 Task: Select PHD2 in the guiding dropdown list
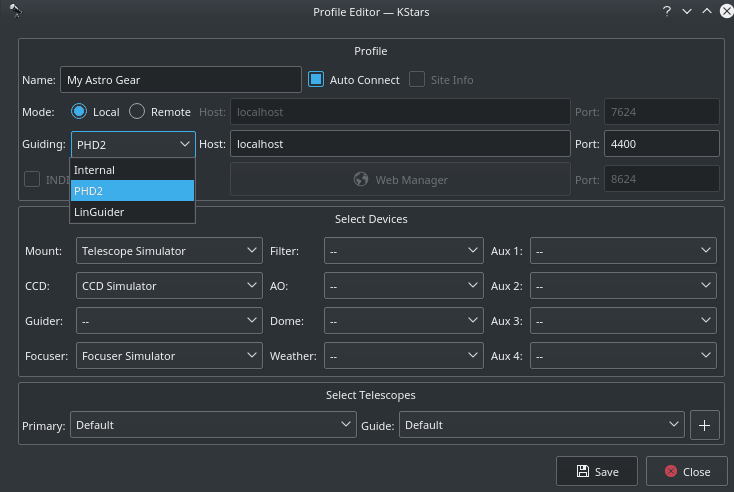[x=132, y=191]
